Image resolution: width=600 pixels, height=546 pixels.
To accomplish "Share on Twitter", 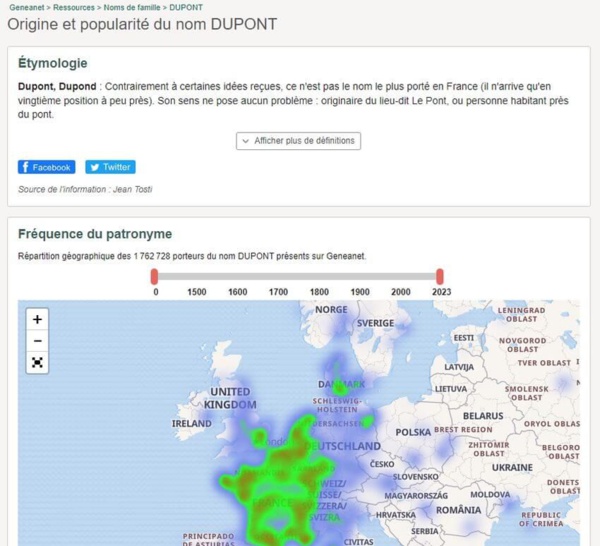I will pos(110,167).
